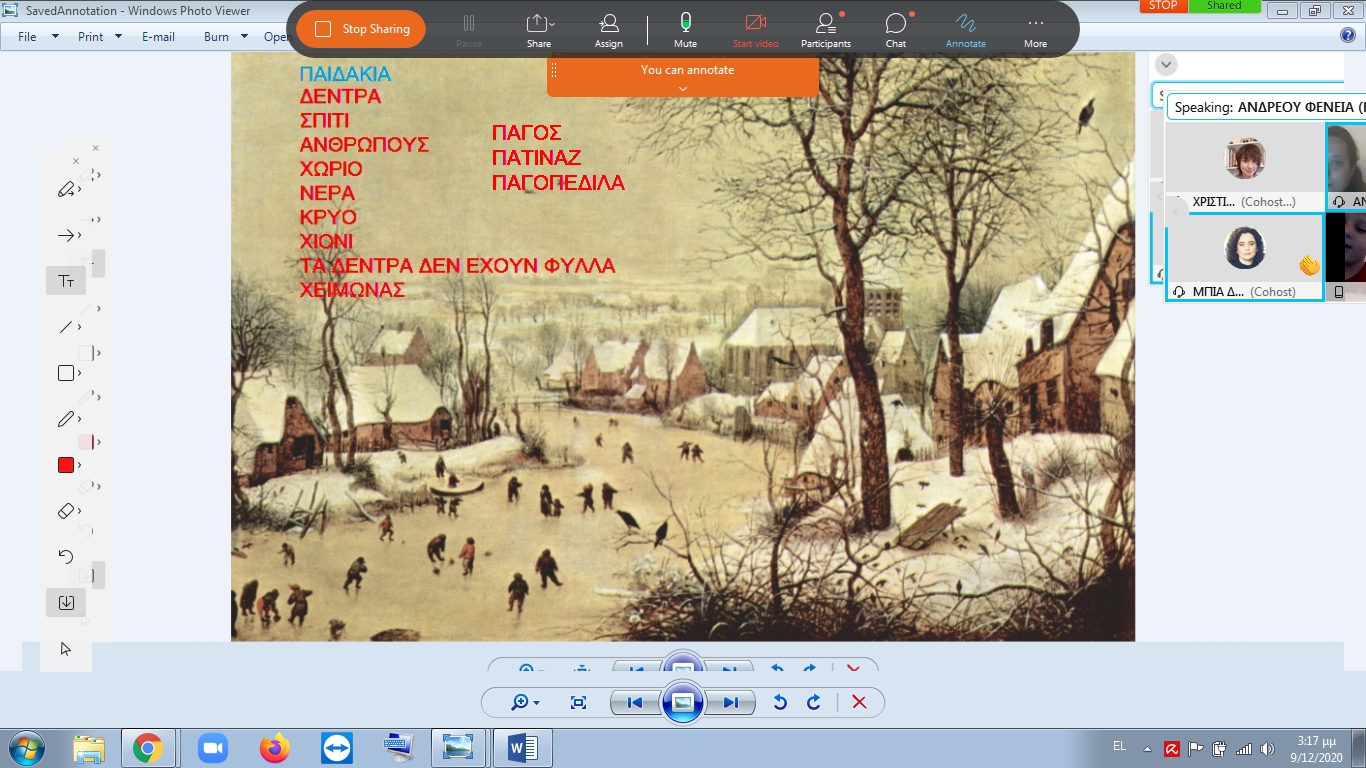Rotate the photo clockwise
This screenshot has width=1366, height=768.
(x=814, y=702)
